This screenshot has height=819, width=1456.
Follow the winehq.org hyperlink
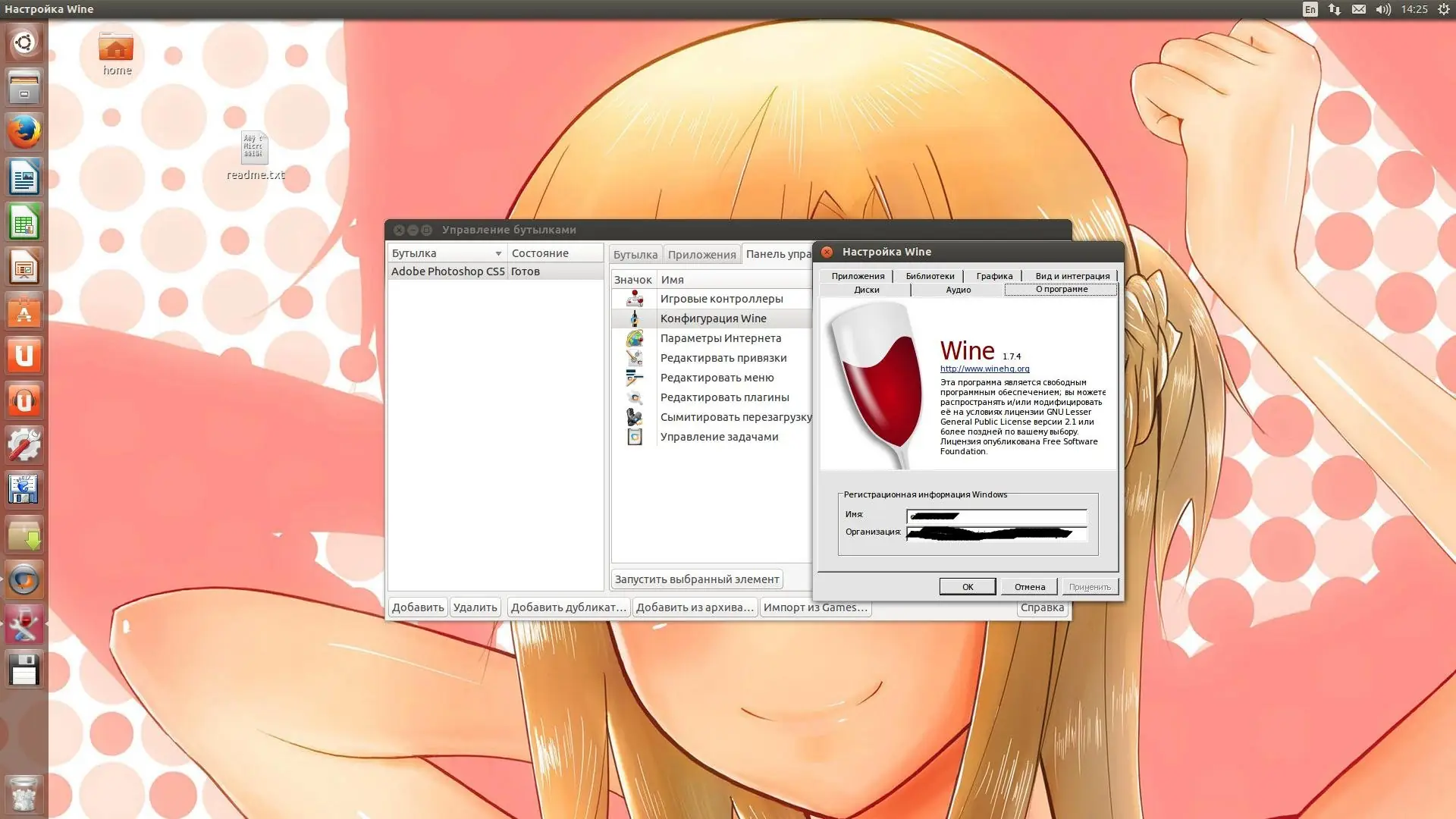(984, 369)
